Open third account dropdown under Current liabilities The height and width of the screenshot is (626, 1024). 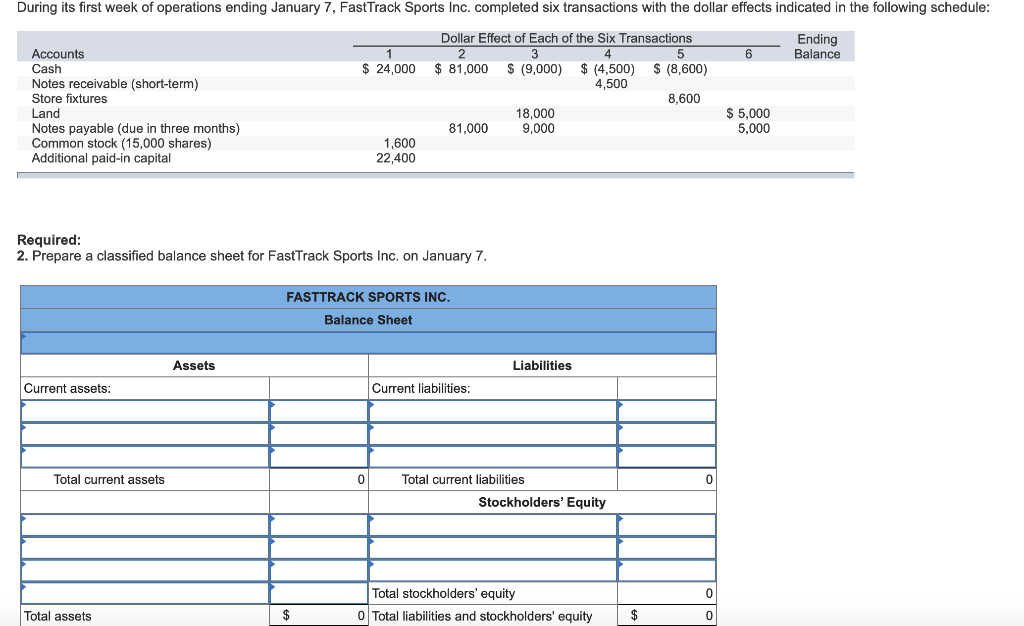tap(493, 457)
